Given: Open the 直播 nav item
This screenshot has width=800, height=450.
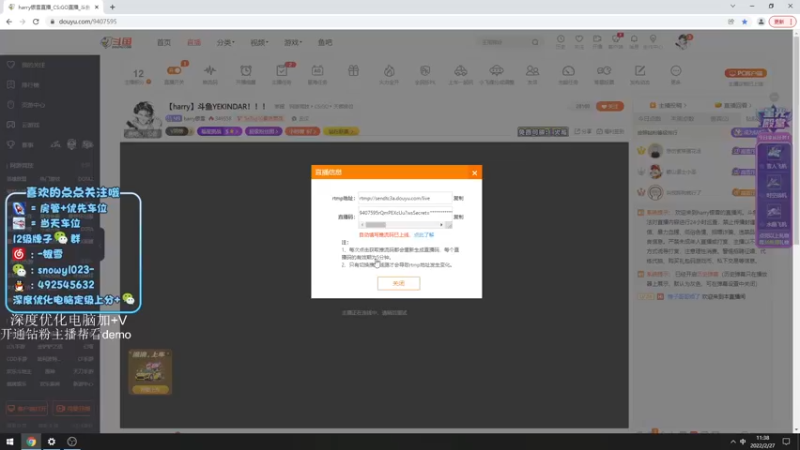Looking at the screenshot, I should coord(194,42).
